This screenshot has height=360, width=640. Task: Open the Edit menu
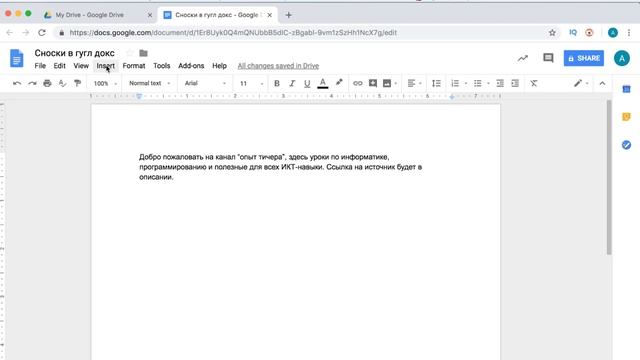[59, 66]
